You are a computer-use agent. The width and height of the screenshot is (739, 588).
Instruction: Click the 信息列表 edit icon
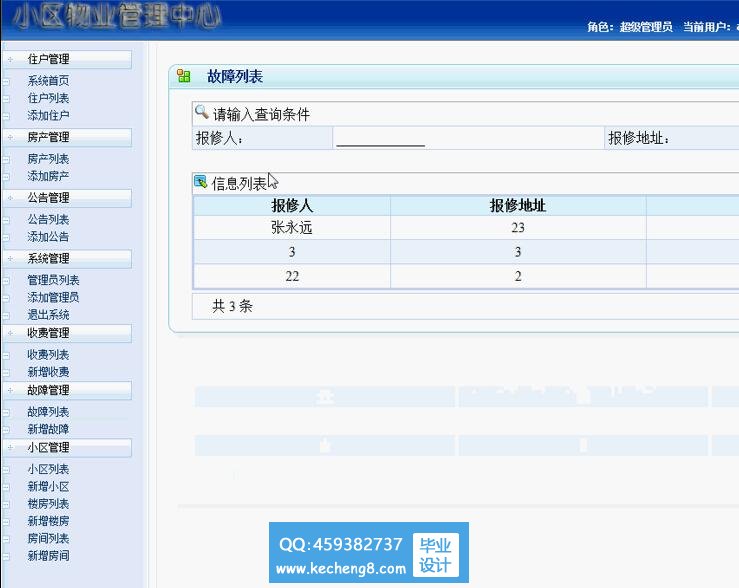(200, 181)
